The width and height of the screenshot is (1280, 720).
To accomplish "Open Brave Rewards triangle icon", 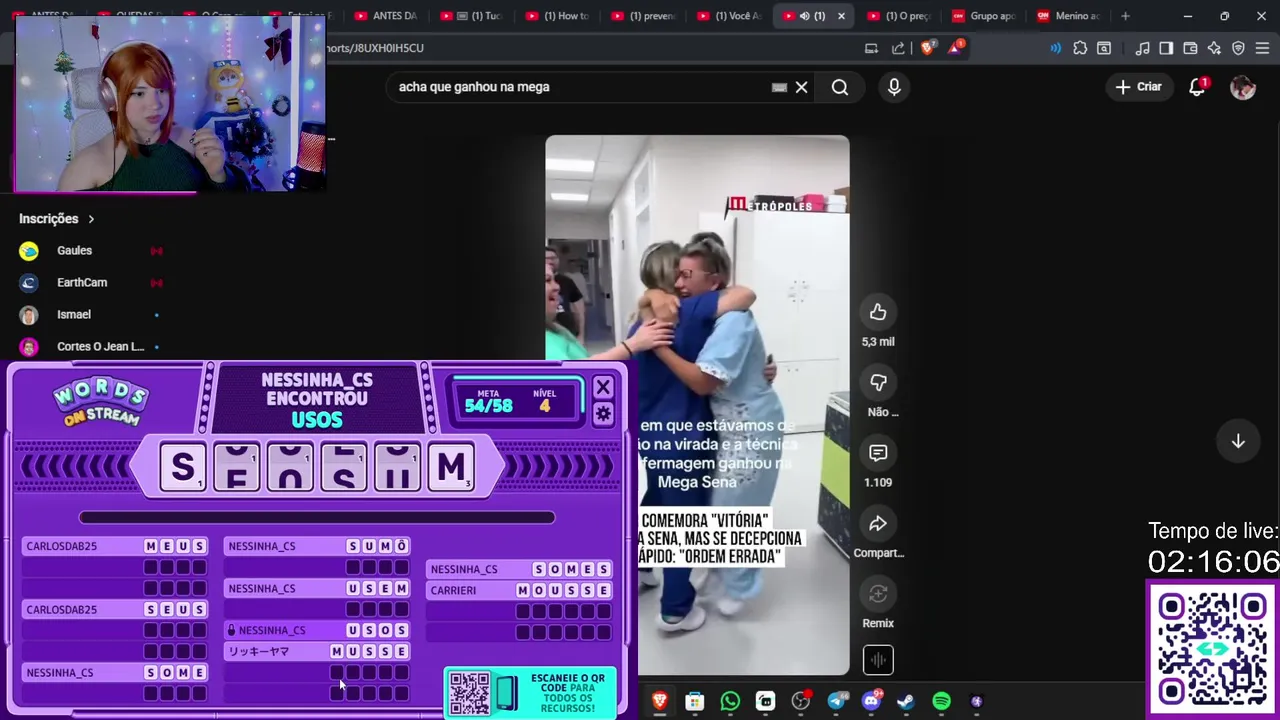I will tap(955, 48).
